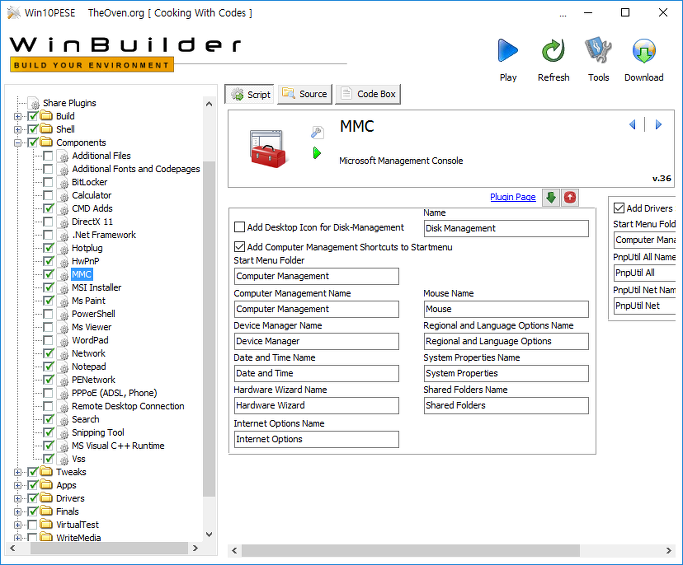Expand the Build tree node
This screenshot has height=565, width=683.
(18, 116)
